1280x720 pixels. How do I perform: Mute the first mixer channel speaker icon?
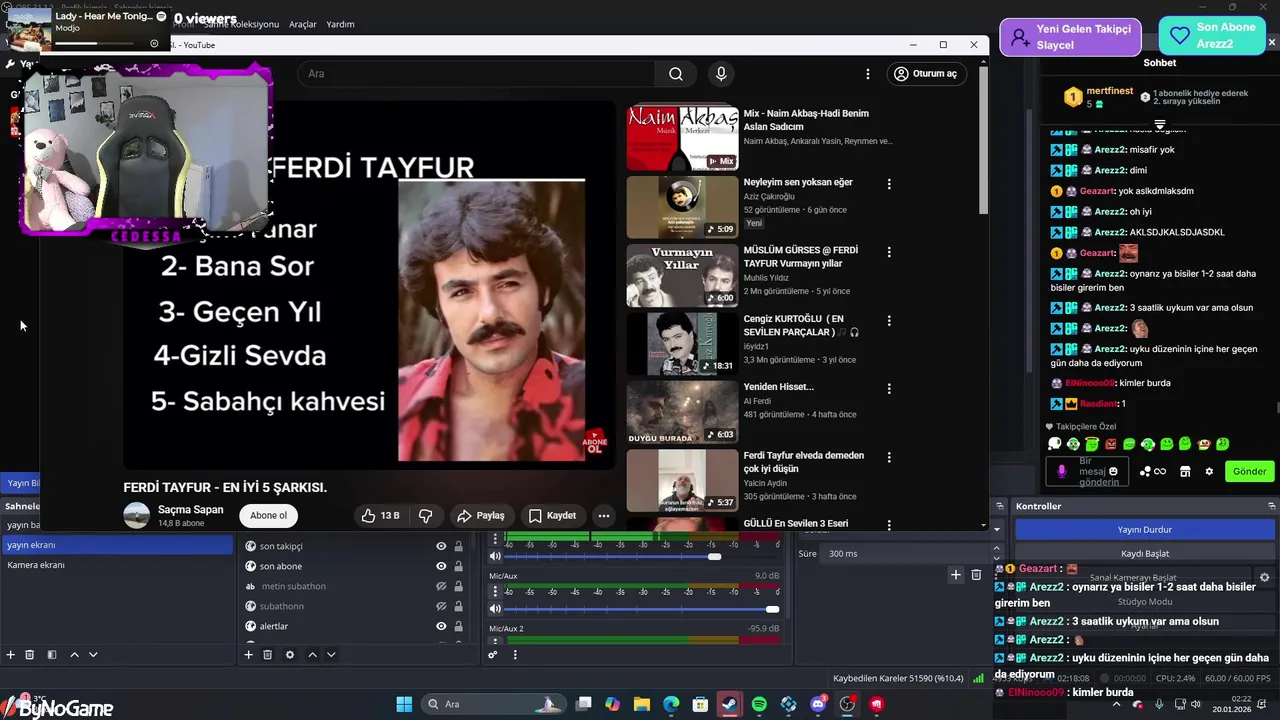[495, 556]
